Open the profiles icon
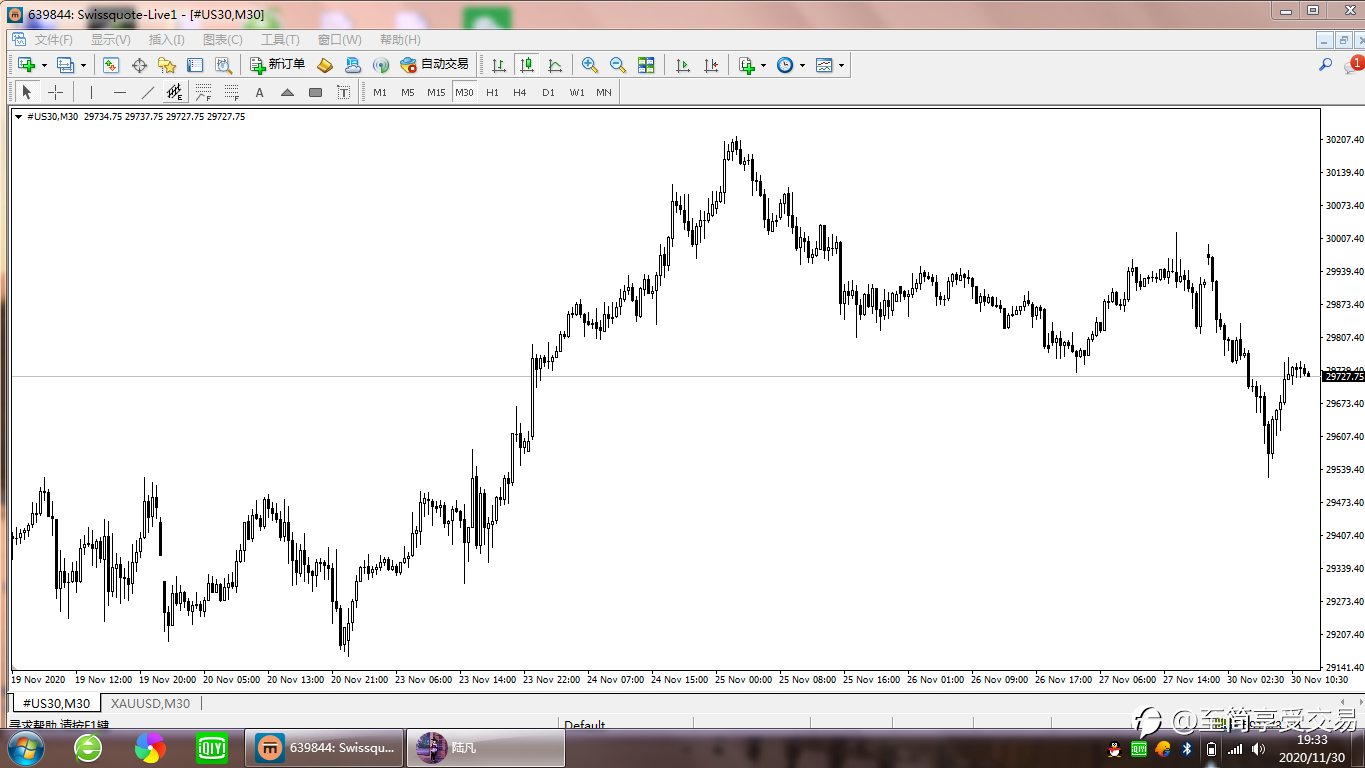Viewport: 1365px width, 768px height. [66, 65]
